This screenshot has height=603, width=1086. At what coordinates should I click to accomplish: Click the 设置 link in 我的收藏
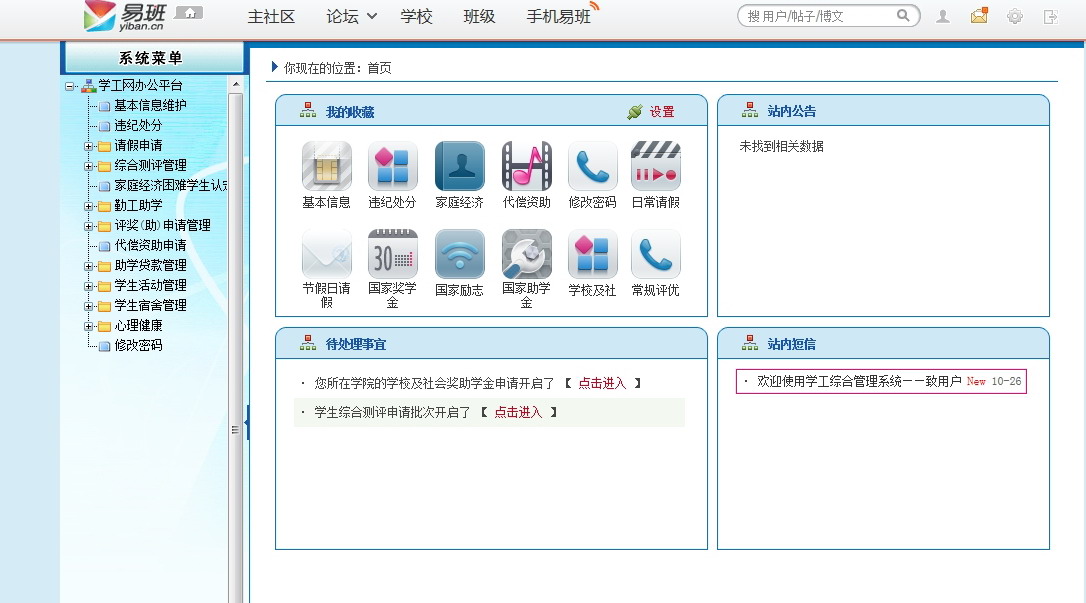pyautogui.click(x=661, y=112)
